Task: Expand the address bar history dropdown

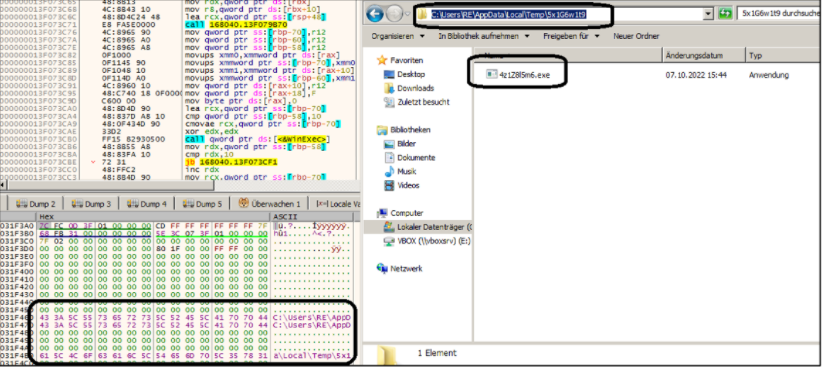Action: [x=709, y=14]
